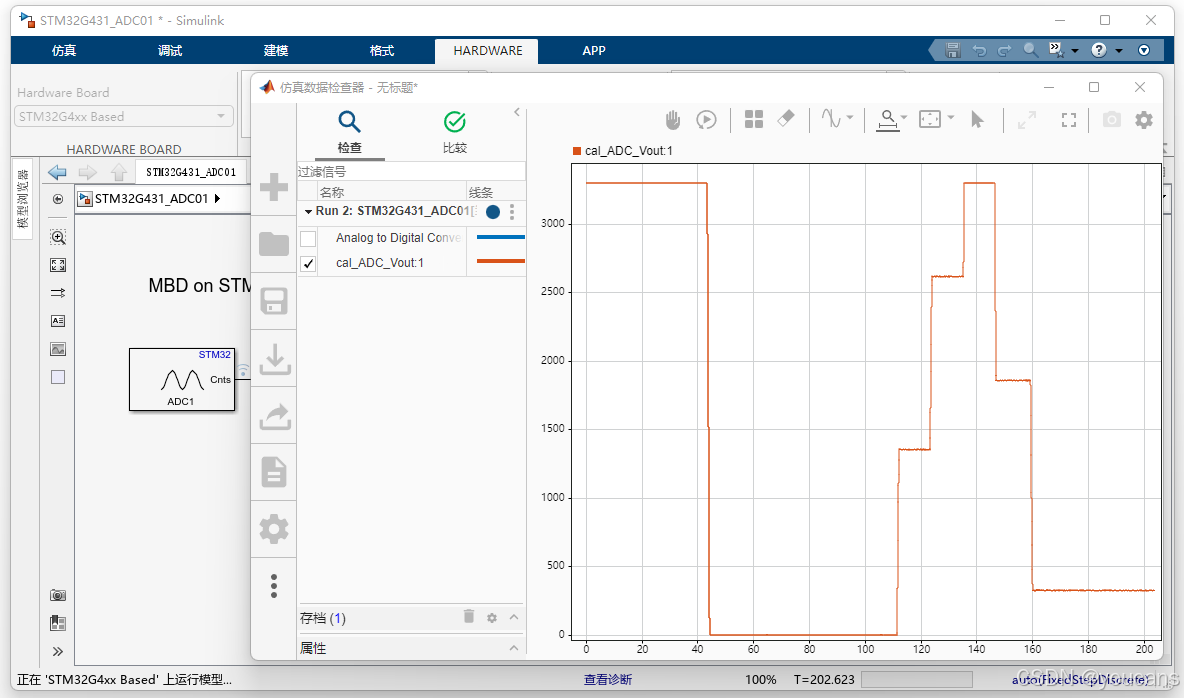Collapse the inspector left panel with the chevron
This screenshot has height=698, width=1184.
(x=517, y=112)
